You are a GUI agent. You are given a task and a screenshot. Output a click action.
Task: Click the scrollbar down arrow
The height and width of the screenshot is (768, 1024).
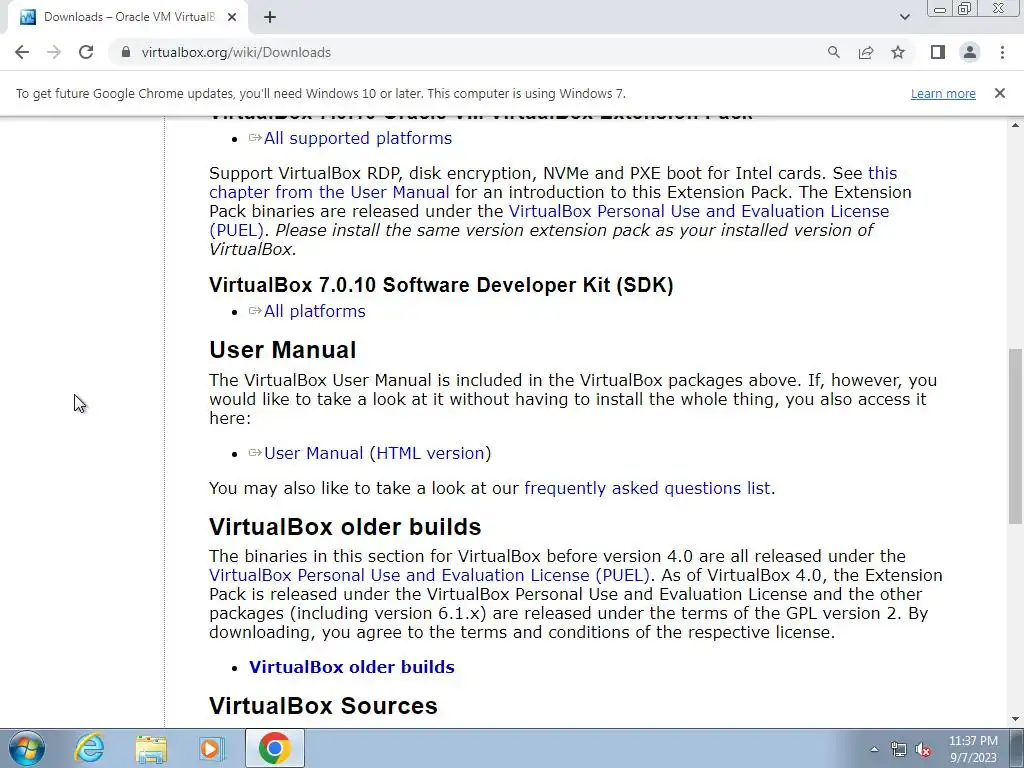pos(1015,719)
